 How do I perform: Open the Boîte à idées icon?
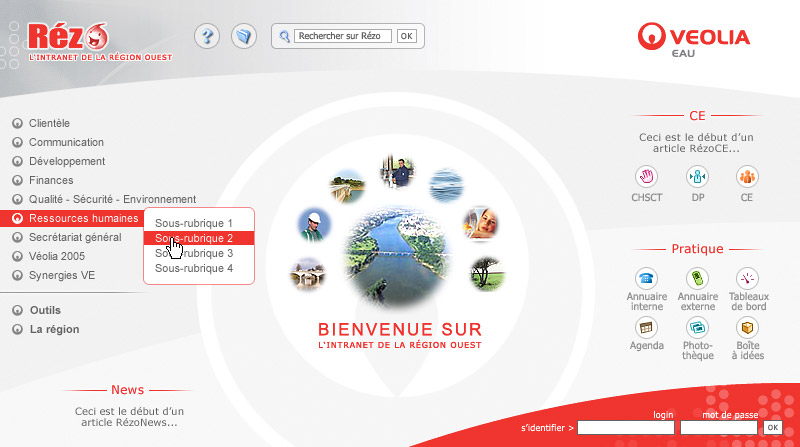[747, 328]
